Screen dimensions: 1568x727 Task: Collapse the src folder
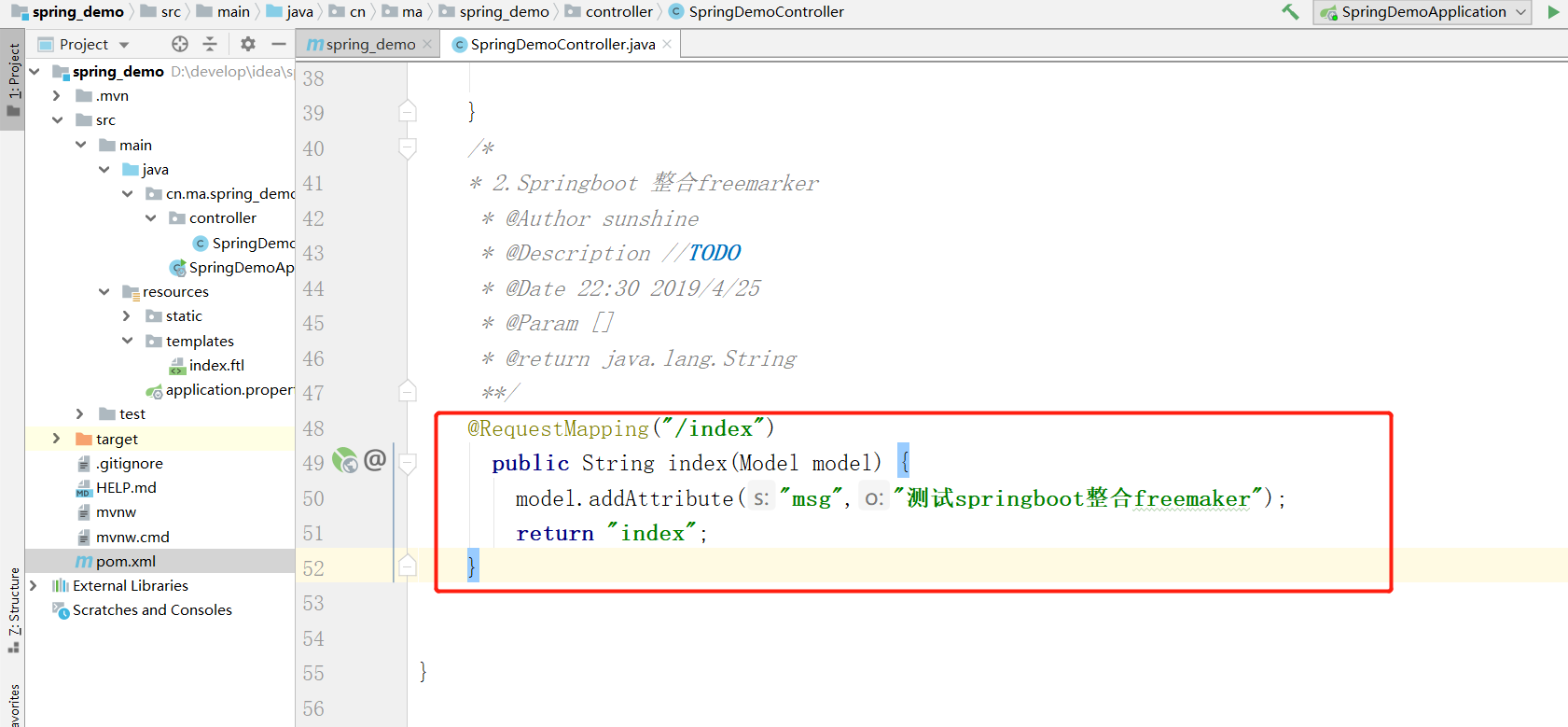57,119
